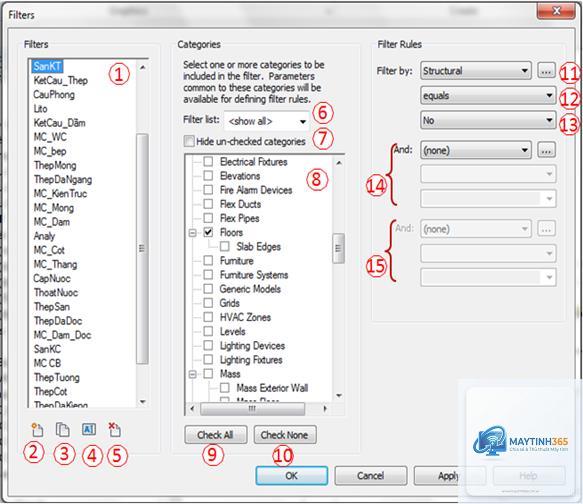Click the categories list vertical scrollbar thumb
Image resolution: width=583 pixels, height=504 pixels.
click(338, 248)
